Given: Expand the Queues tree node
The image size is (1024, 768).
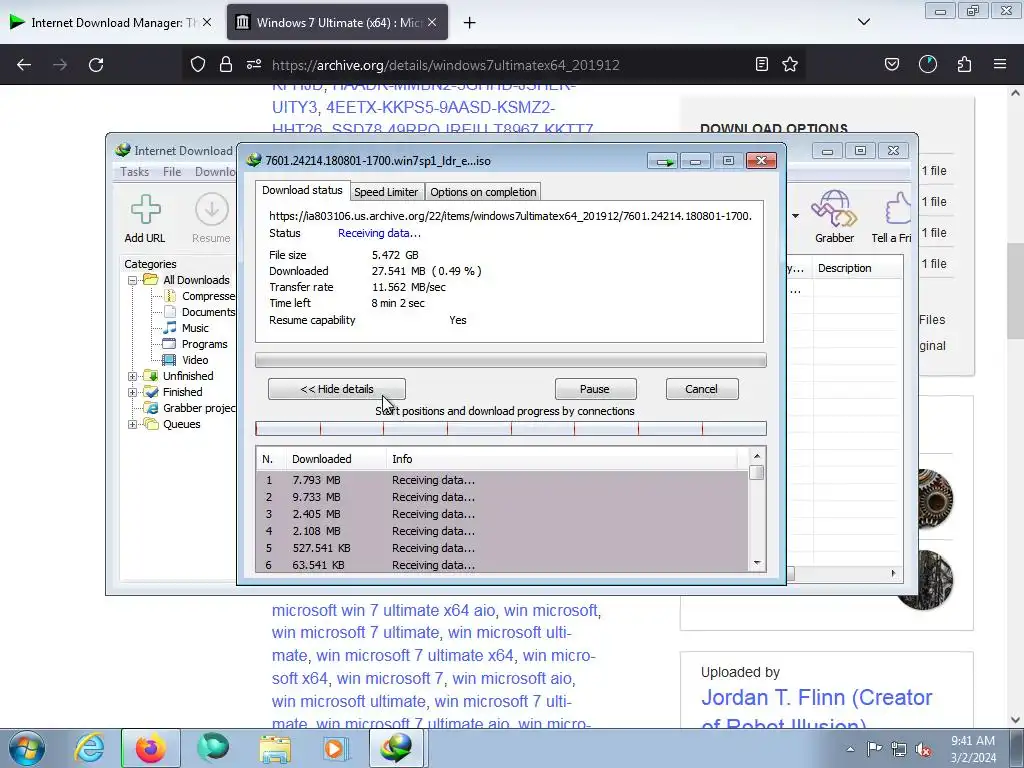Looking at the screenshot, I should [x=133, y=424].
